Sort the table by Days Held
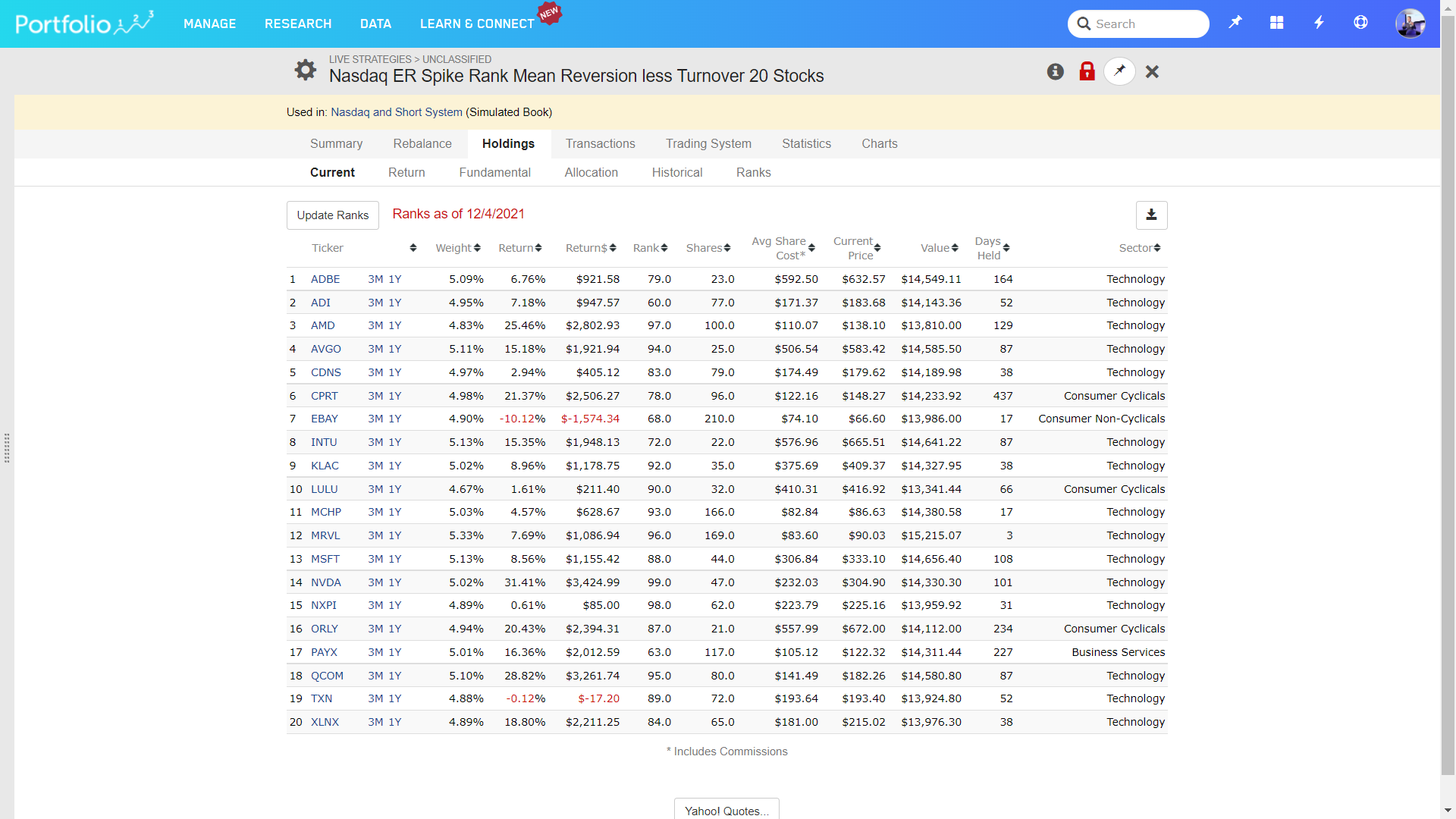The width and height of the screenshot is (1456, 819). [1006, 248]
